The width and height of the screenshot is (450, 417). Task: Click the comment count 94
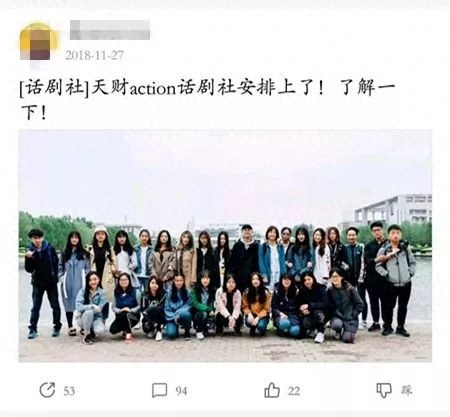point(181,391)
